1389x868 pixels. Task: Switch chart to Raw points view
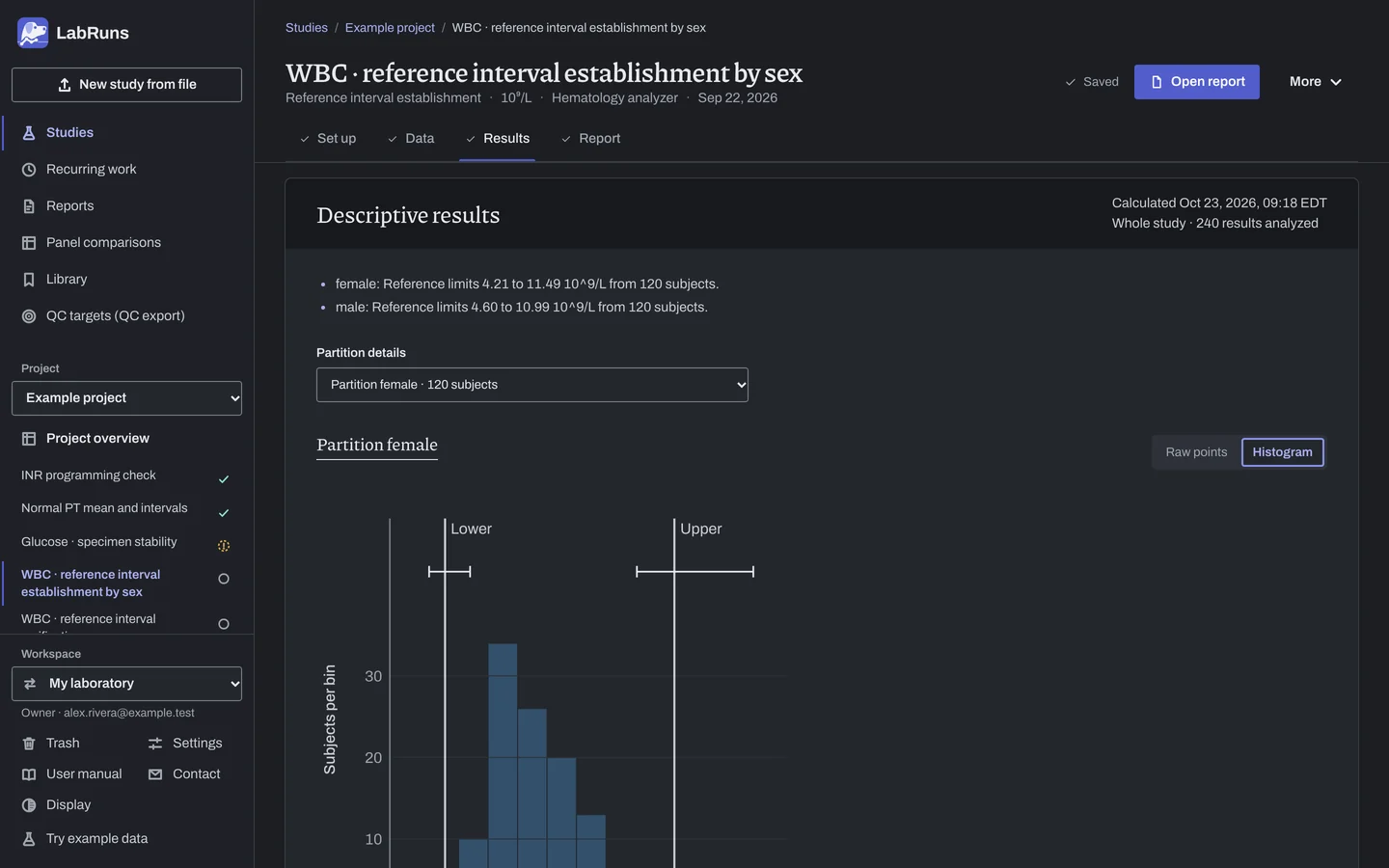1196,452
